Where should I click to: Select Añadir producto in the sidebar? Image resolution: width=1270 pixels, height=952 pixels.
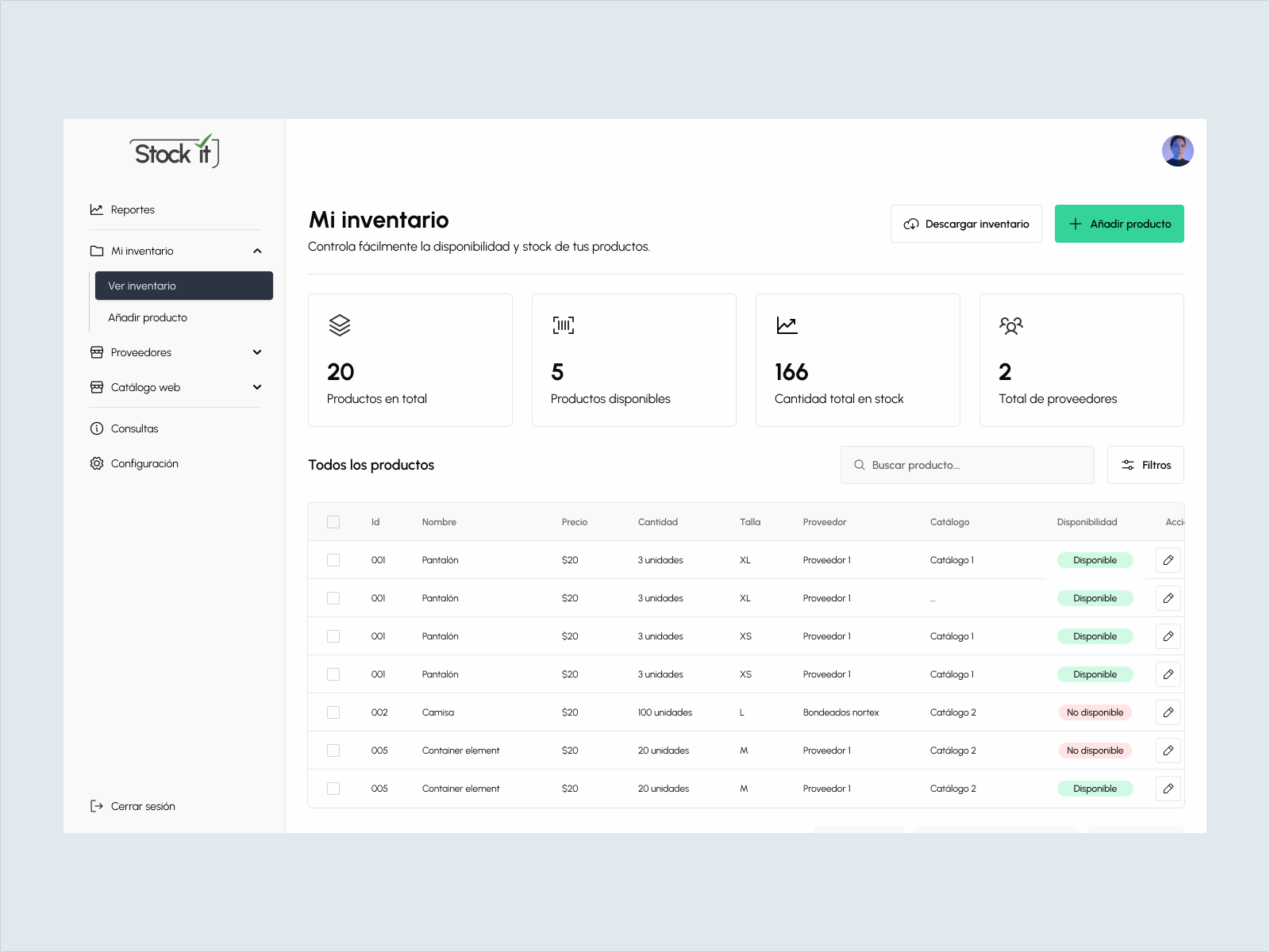coord(148,317)
